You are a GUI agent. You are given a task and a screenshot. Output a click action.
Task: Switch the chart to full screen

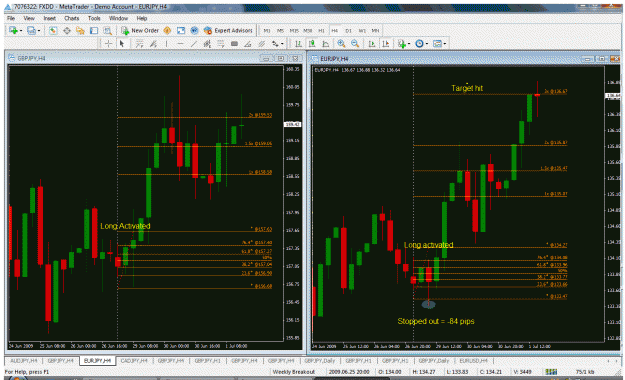point(181,31)
